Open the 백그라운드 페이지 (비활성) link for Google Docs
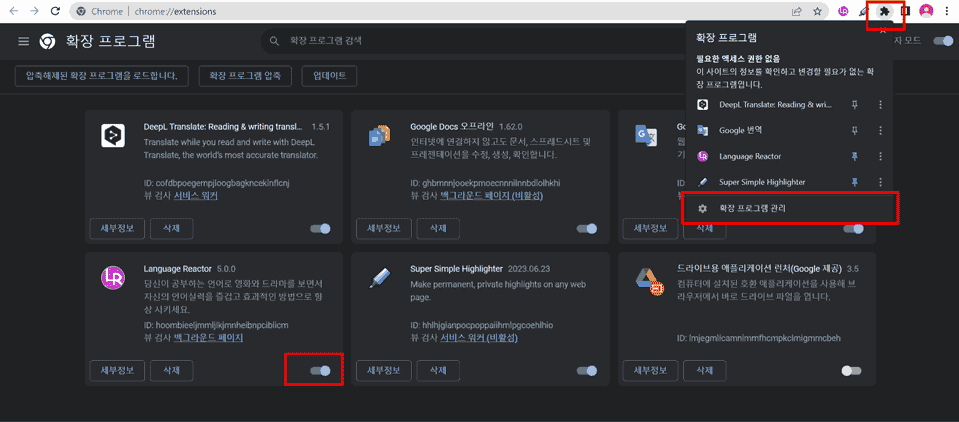 click(492, 196)
